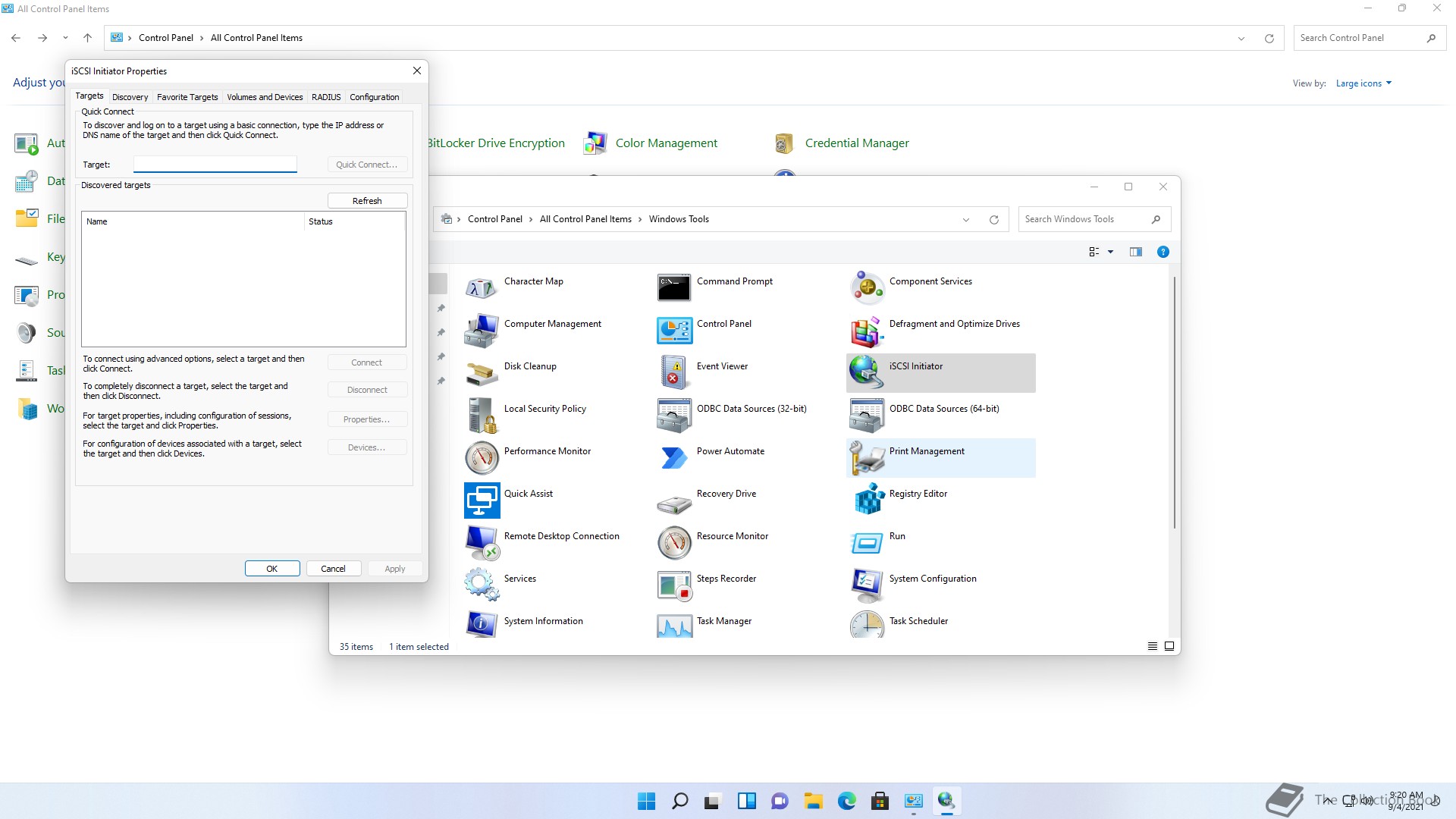Viewport: 1456px width, 819px height.
Task: Open the Control Panel icon in Windows Tools
Action: click(x=674, y=331)
